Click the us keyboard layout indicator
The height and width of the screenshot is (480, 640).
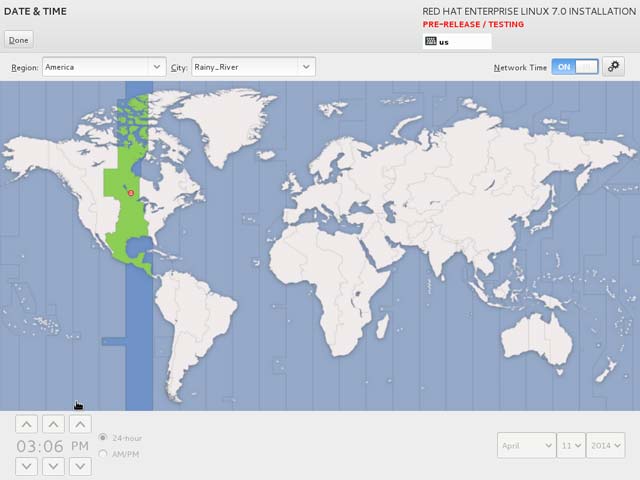pyautogui.click(x=457, y=42)
